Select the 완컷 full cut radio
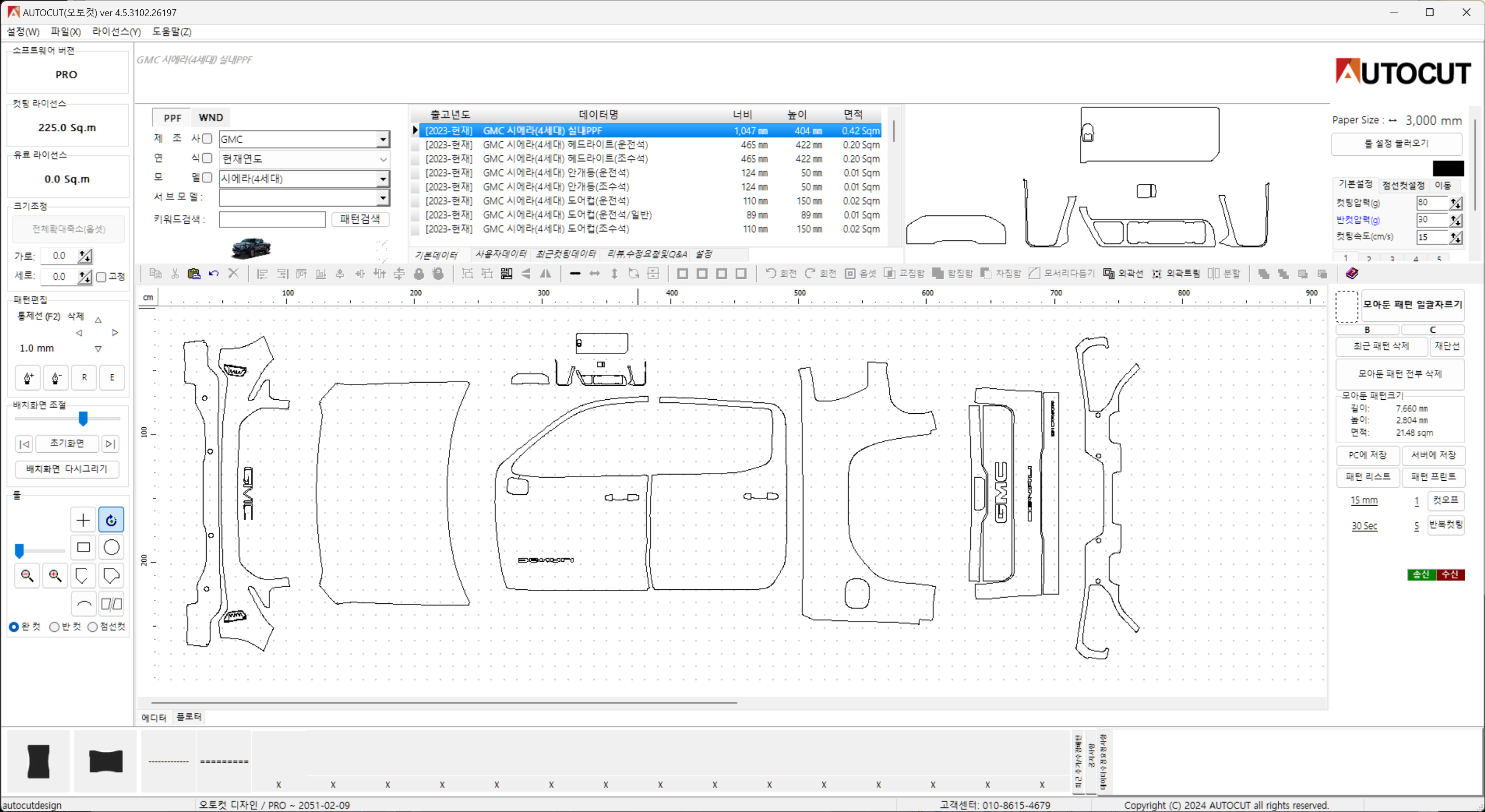 click(x=14, y=627)
